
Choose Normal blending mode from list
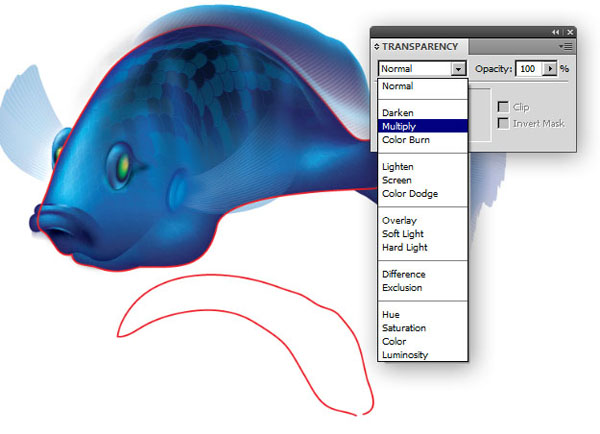tap(423, 86)
